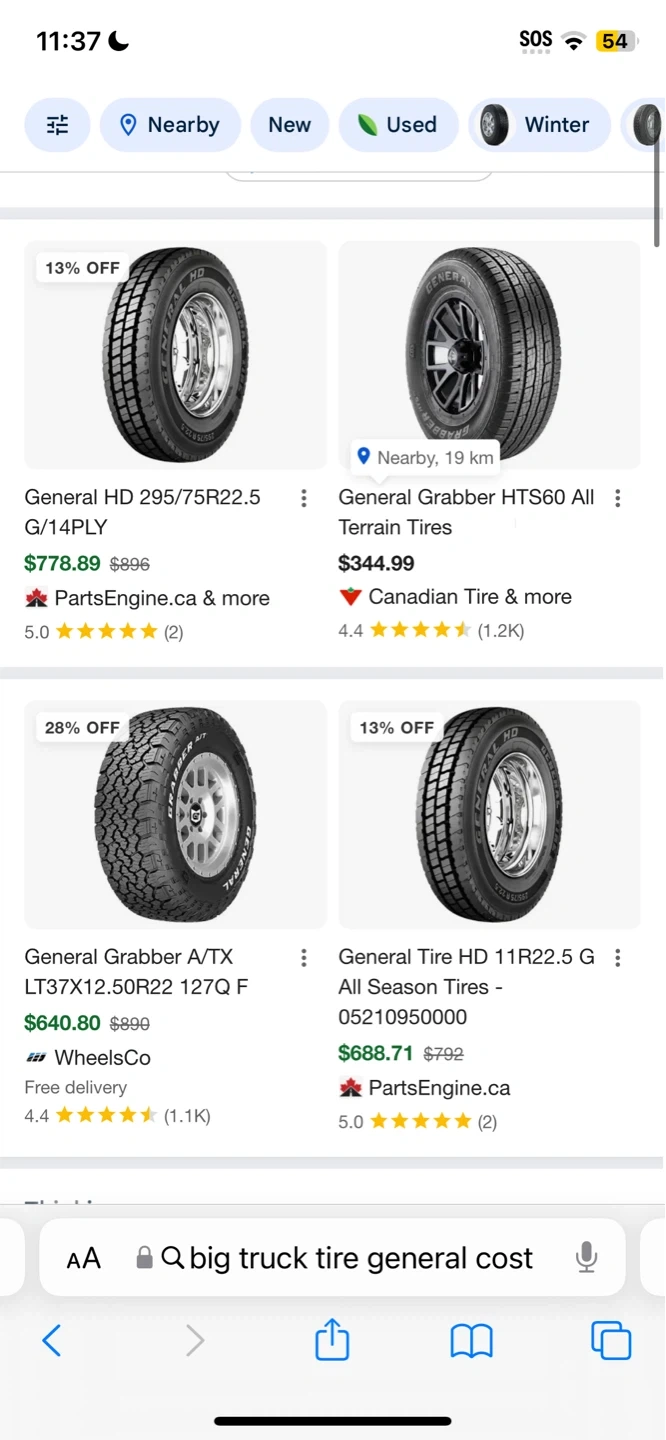Viewport: 666px width, 1440px height.
Task: Open Safari tabs overview icon
Action: (610, 1340)
